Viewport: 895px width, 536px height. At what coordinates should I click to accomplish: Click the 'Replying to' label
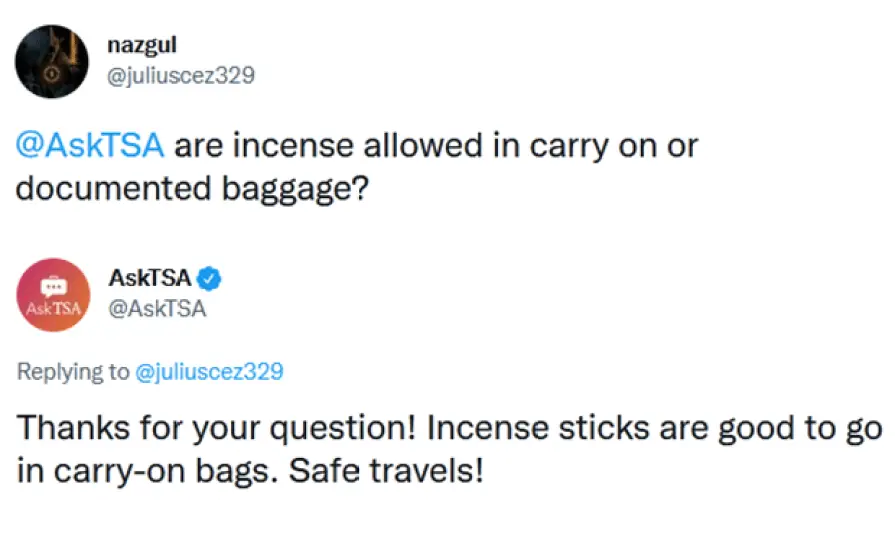(73, 372)
